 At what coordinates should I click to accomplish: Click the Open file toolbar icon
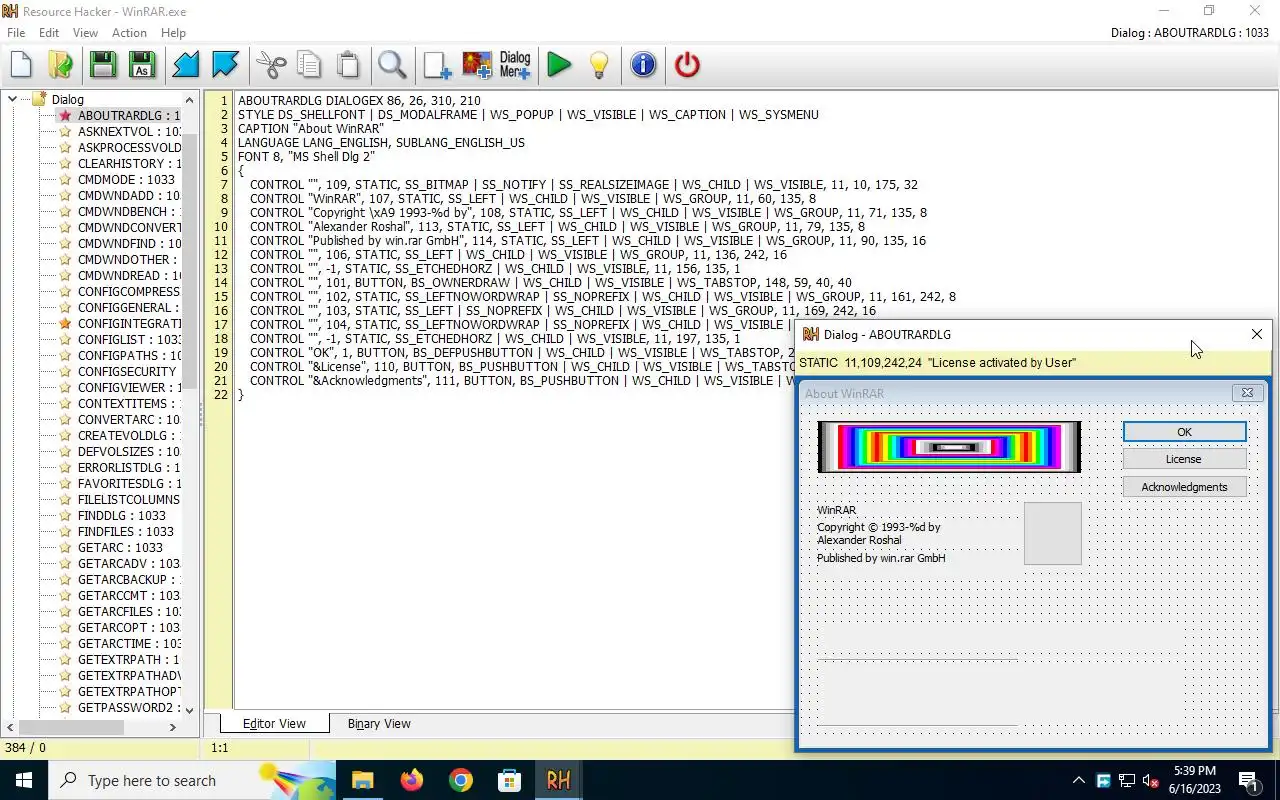click(60, 65)
